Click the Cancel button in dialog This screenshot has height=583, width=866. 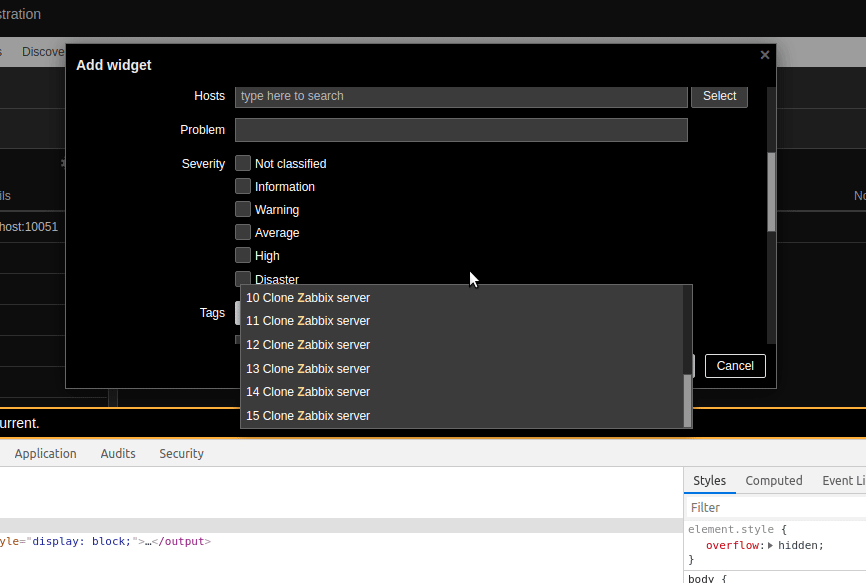click(x=735, y=366)
